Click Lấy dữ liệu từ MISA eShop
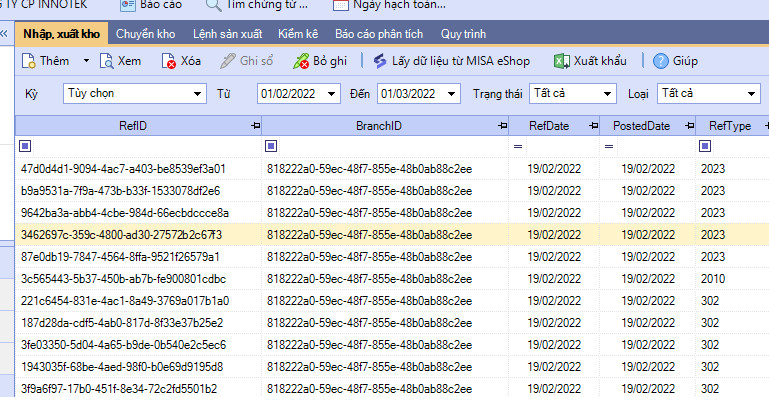This screenshot has width=769, height=397. [452, 61]
